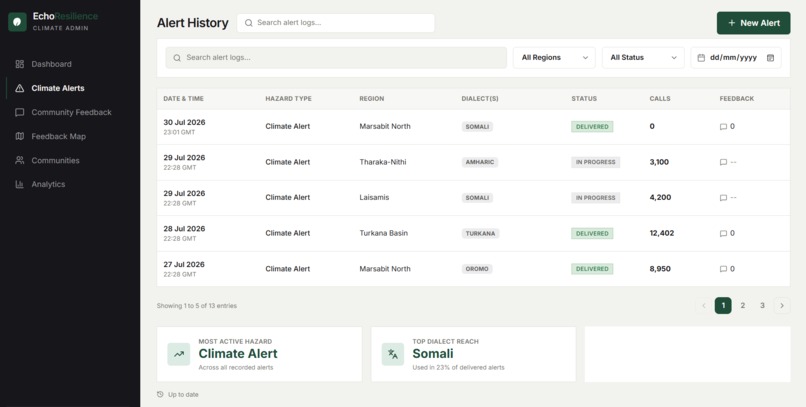Click the AMHARIC dialect tag
This screenshot has width=806, height=407.
tap(480, 162)
